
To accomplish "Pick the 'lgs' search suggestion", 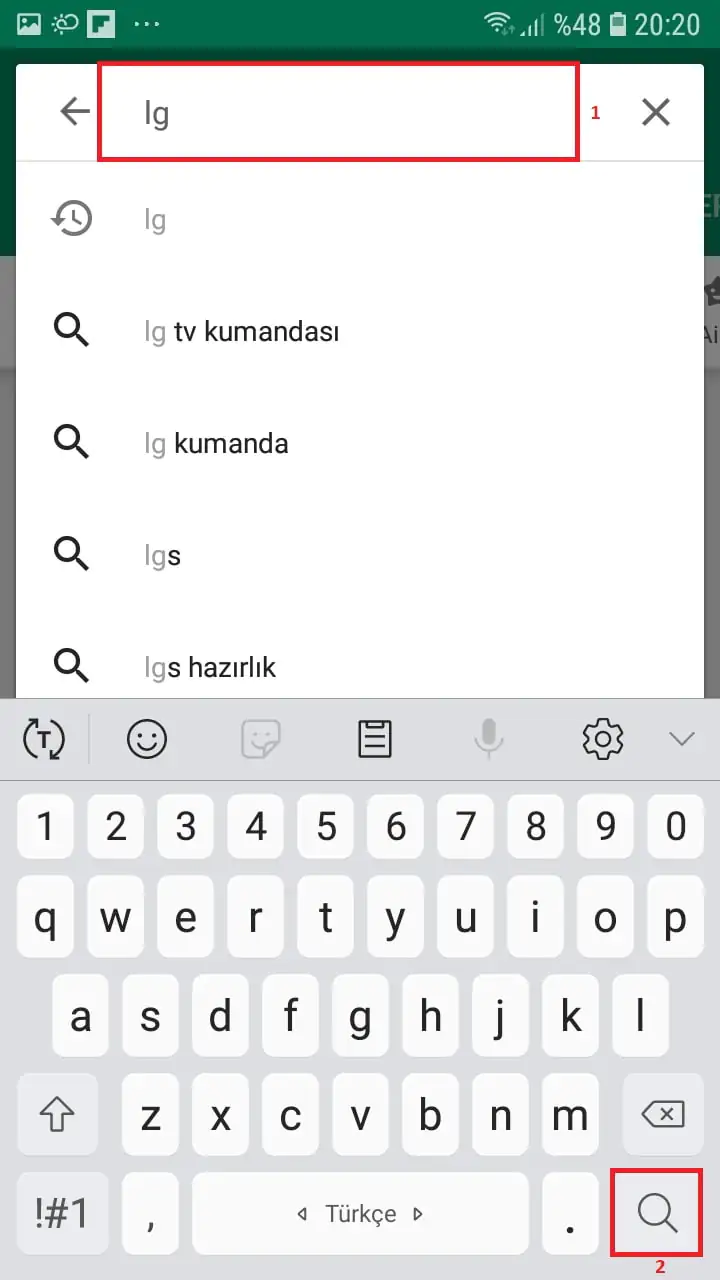I will (163, 555).
